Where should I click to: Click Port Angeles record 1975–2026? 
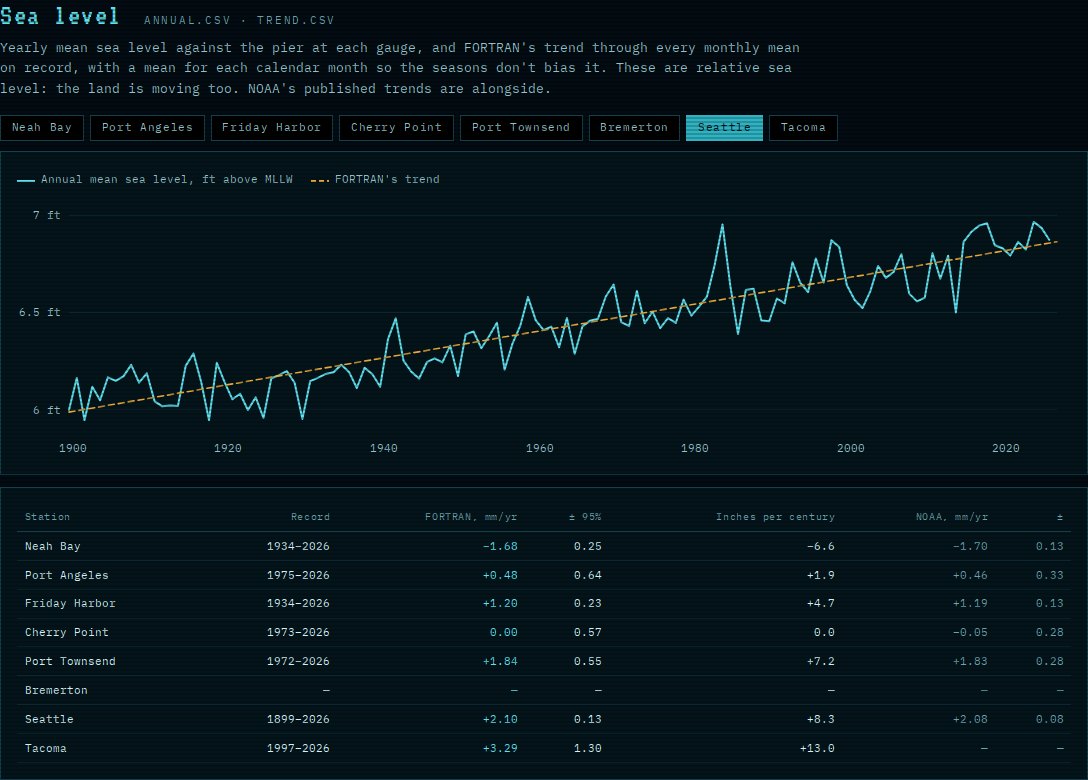298,575
